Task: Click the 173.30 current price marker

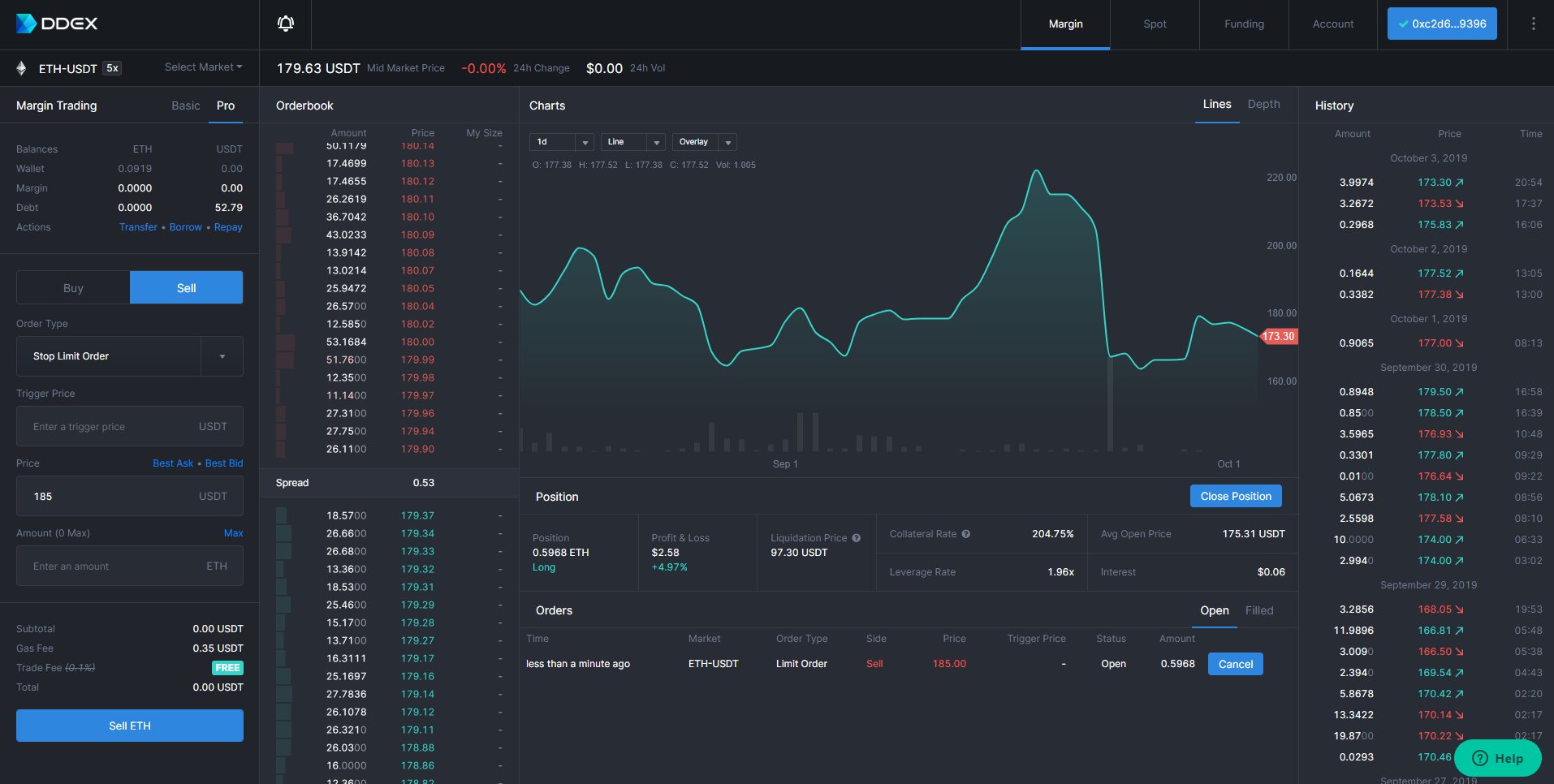Action: point(1278,336)
